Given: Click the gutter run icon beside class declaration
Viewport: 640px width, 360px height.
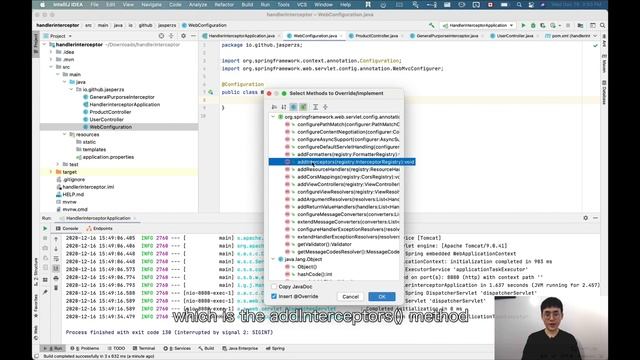Looking at the screenshot, I should (x=211, y=92).
